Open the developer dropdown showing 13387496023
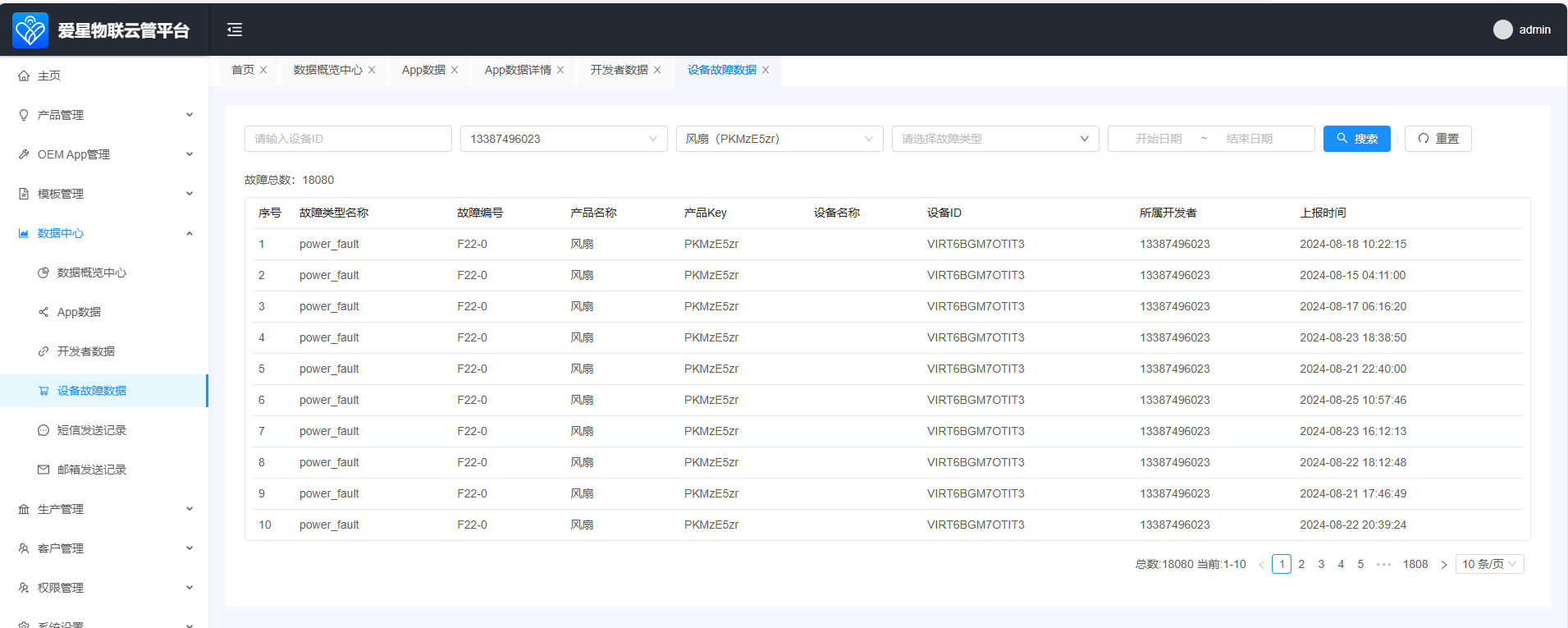Screen dimensions: 1568x628 564,139
